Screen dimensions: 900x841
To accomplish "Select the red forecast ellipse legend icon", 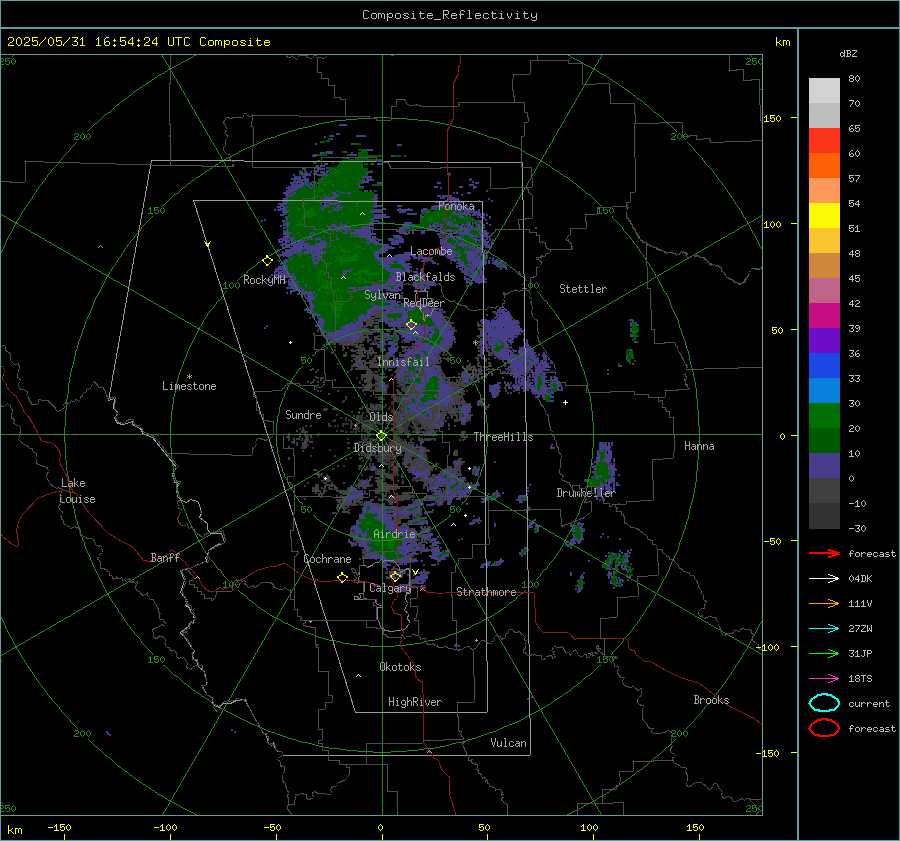I will point(824,728).
